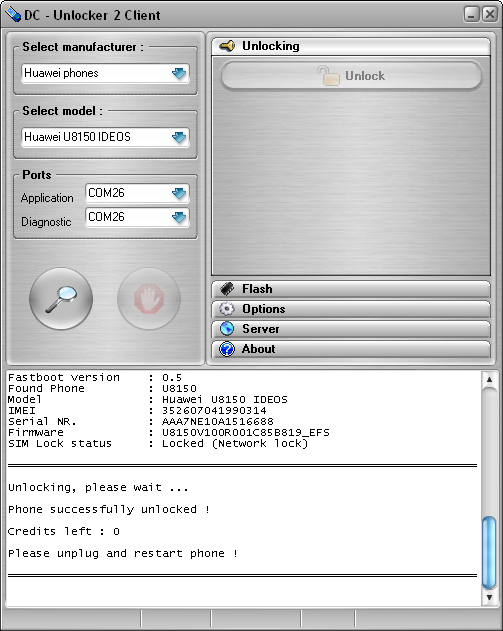503x631 pixels.
Task: Click the Model 'Huawei U8150 IDEOS' log line
Action: [148, 400]
